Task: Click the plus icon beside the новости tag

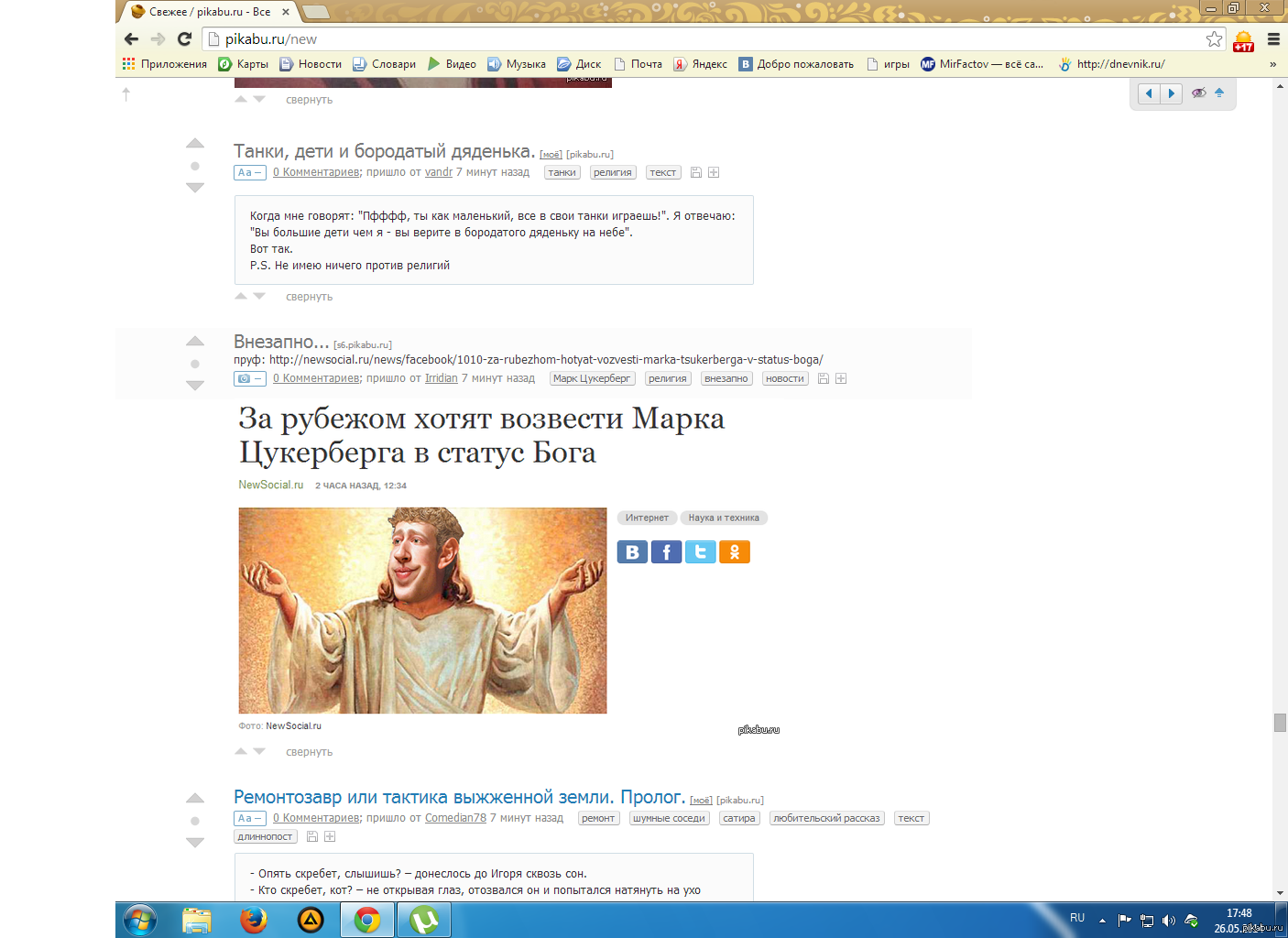Action: [841, 378]
